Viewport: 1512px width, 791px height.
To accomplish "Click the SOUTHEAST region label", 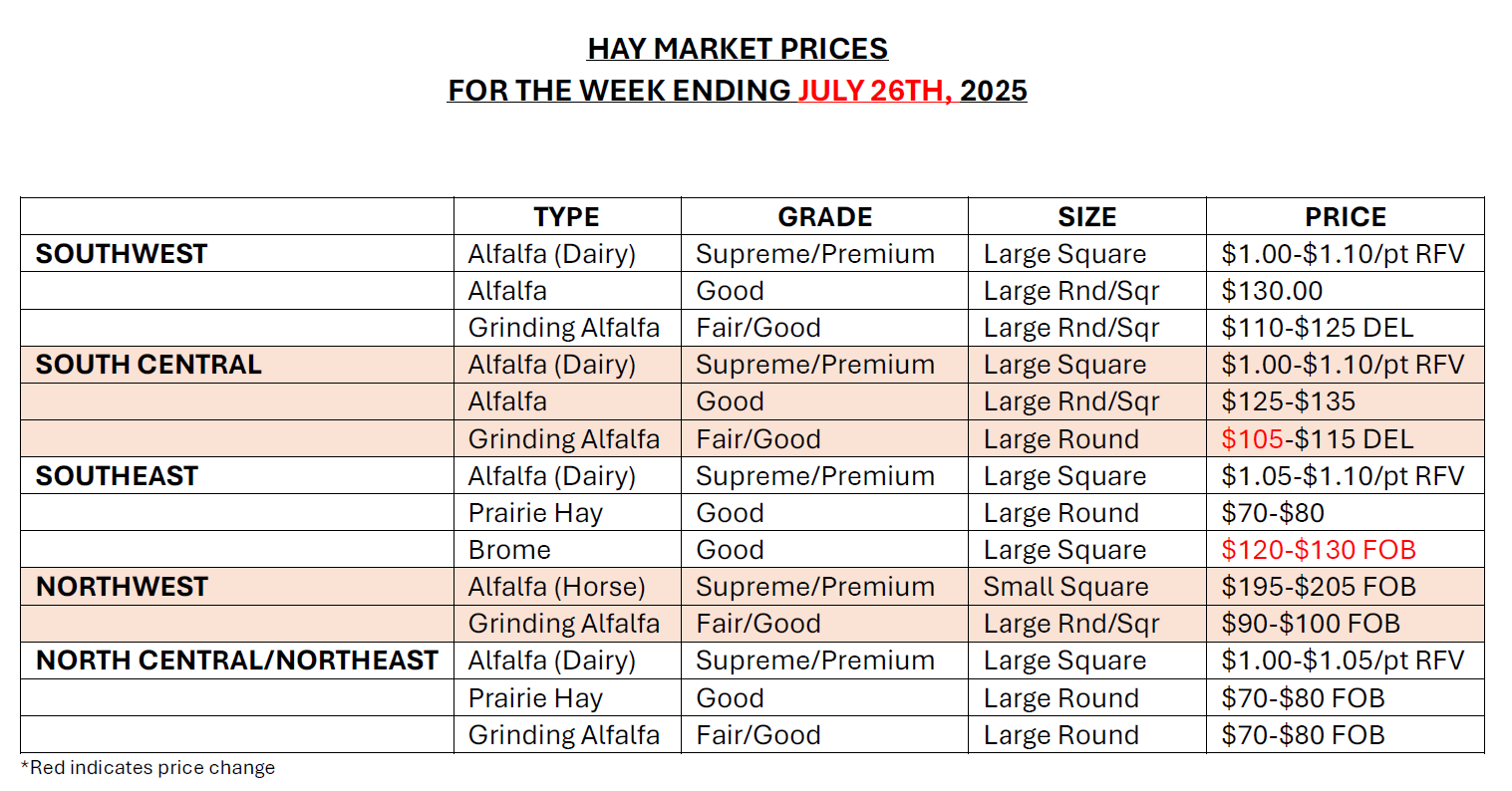I will click(x=117, y=476).
